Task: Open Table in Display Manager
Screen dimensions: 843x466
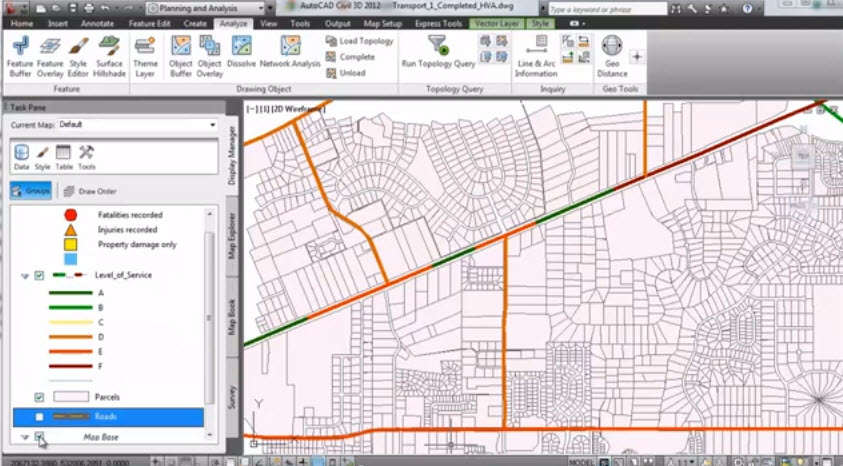Action: click(64, 157)
